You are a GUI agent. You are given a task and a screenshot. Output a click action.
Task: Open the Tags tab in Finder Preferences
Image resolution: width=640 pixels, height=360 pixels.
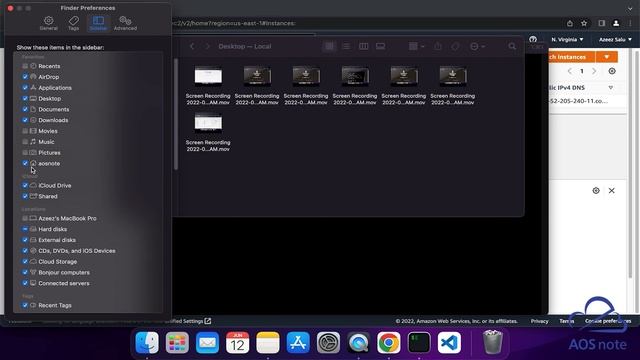[x=73, y=23]
